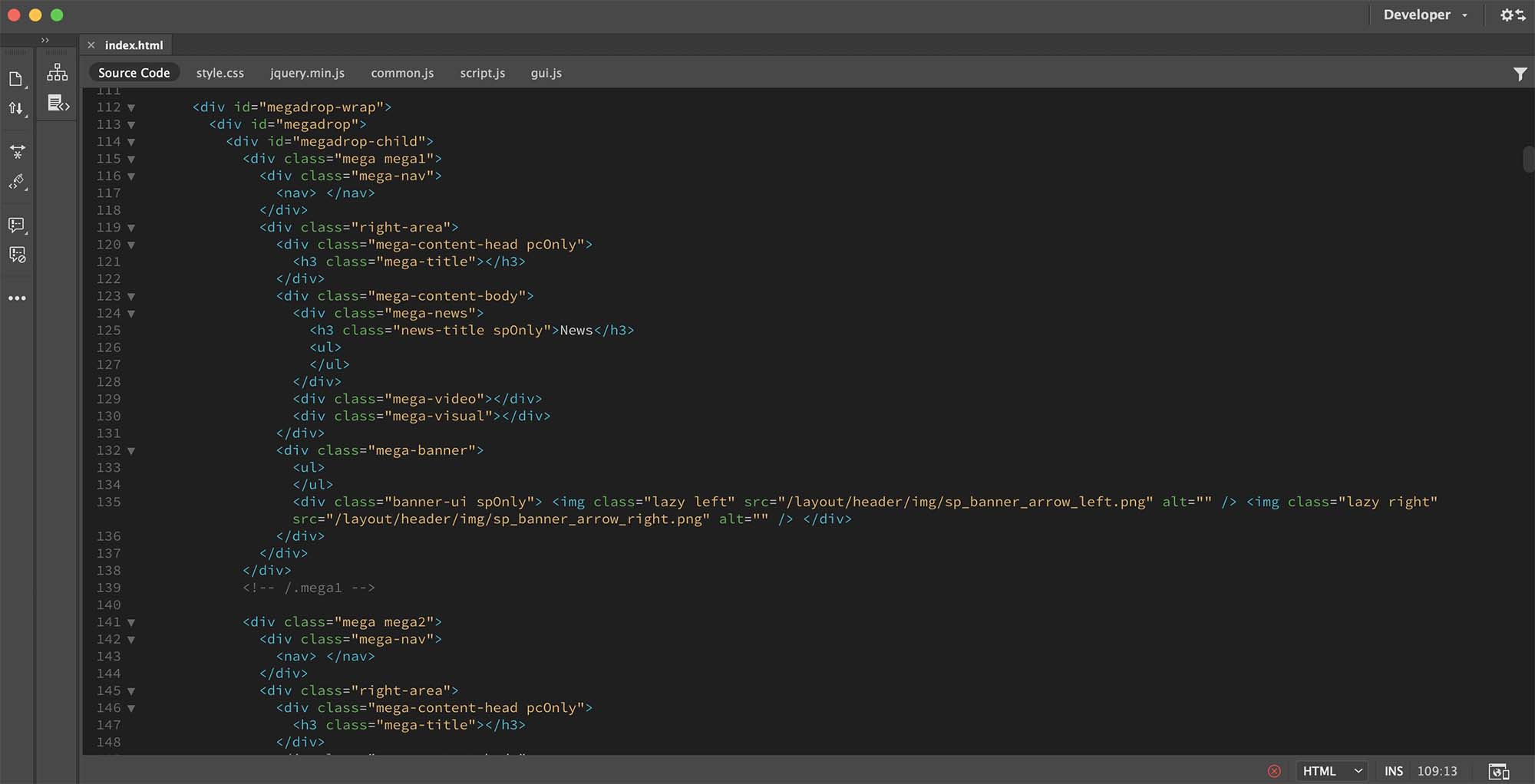Click the comment "<!-- /.mega1 -->"
The height and width of the screenshot is (784, 1535).
(x=309, y=588)
